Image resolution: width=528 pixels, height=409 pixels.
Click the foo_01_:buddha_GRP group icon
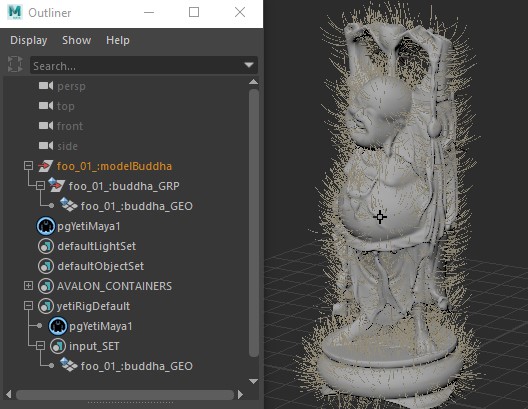pos(57,185)
